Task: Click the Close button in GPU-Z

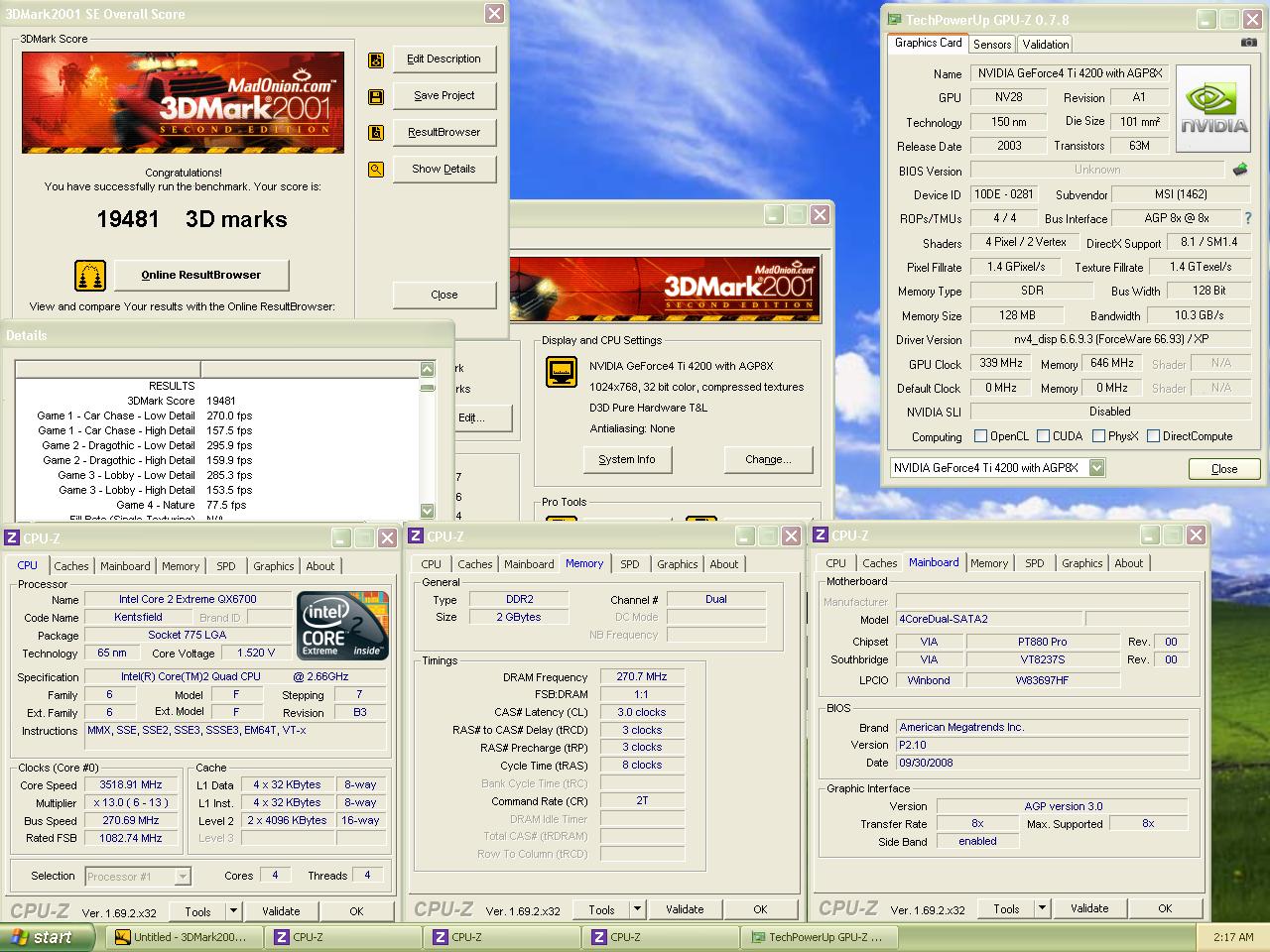Action: 1224,469
